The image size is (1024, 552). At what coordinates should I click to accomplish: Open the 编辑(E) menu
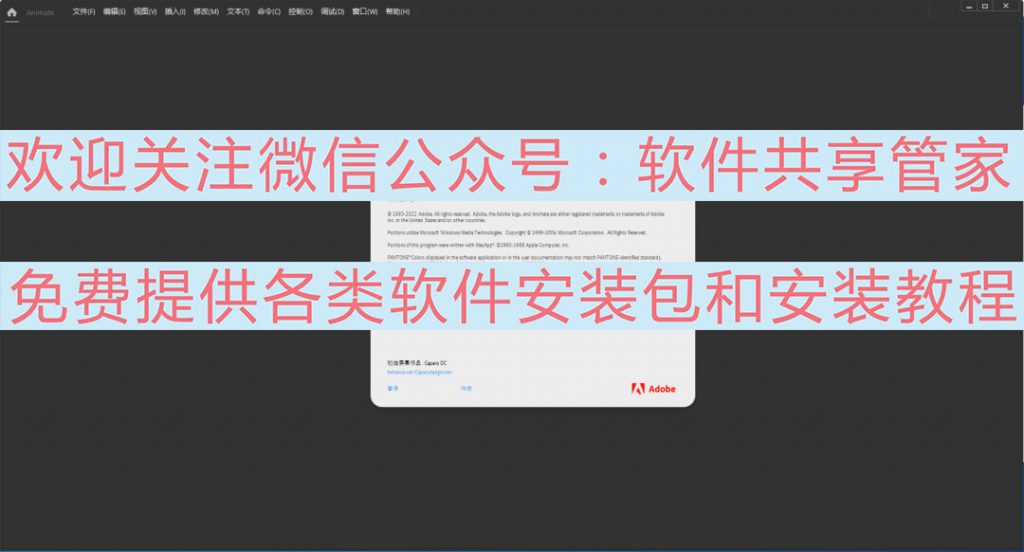(114, 12)
